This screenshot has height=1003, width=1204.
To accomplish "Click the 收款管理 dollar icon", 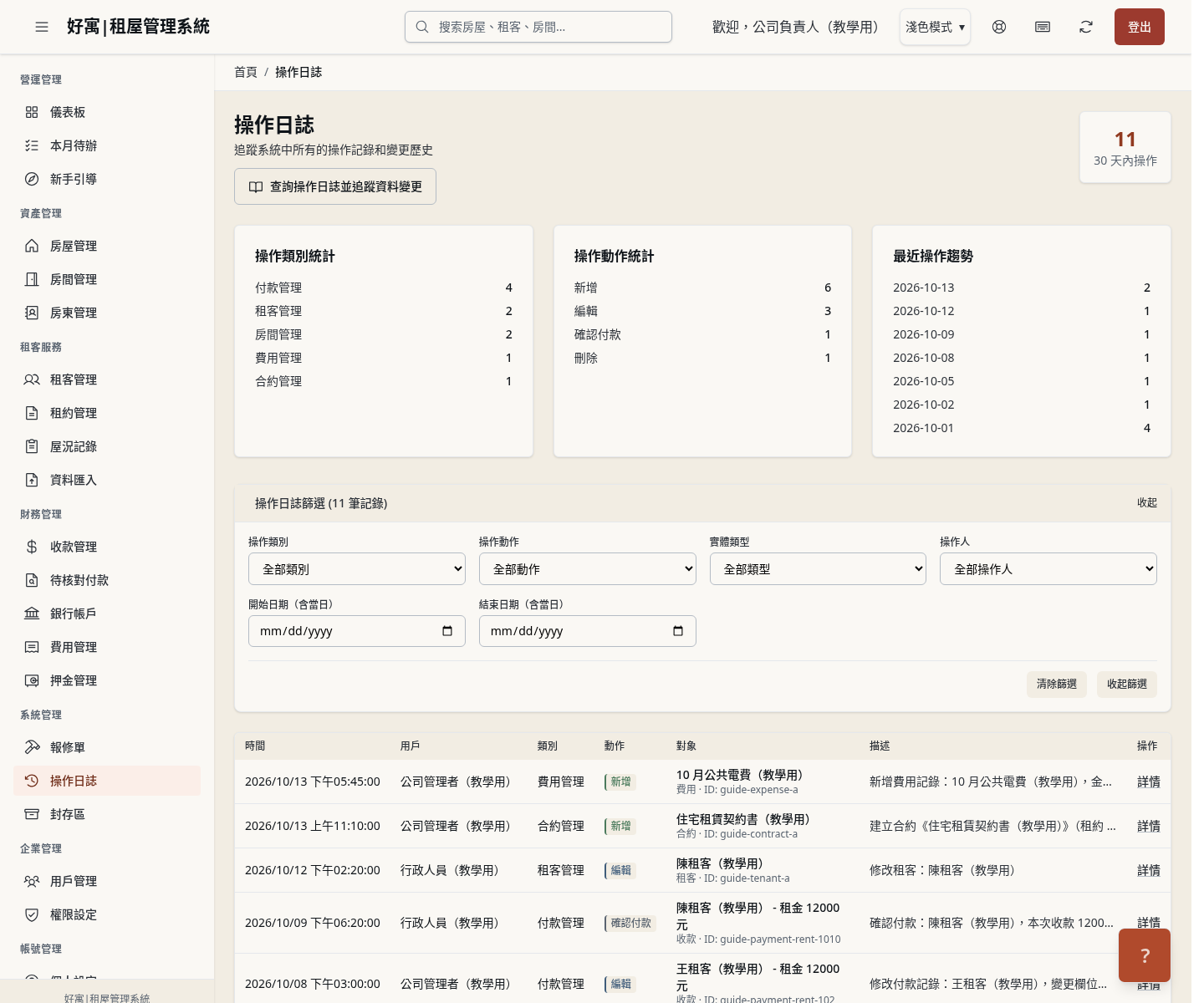I will (x=32, y=547).
